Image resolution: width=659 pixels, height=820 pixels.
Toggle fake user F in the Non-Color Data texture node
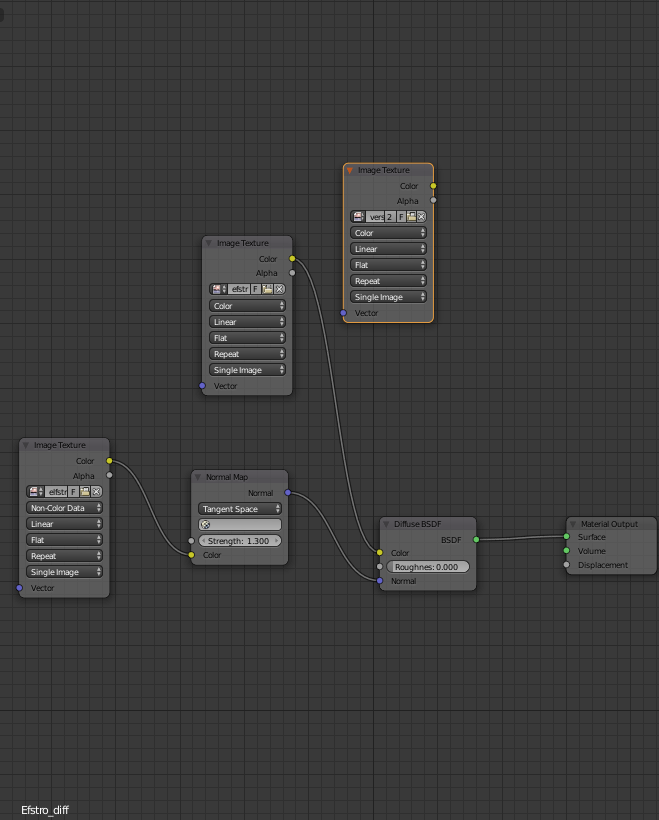coord(73,492)
